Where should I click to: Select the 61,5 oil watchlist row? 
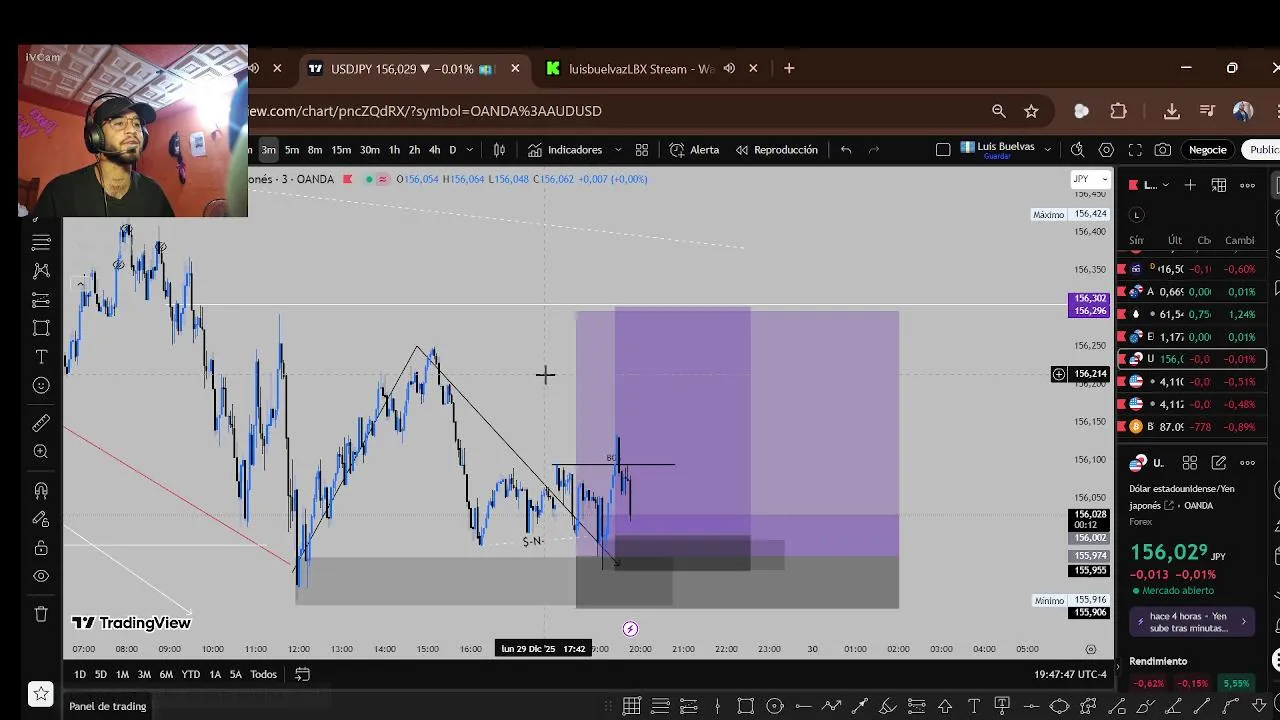[1193, 314]
